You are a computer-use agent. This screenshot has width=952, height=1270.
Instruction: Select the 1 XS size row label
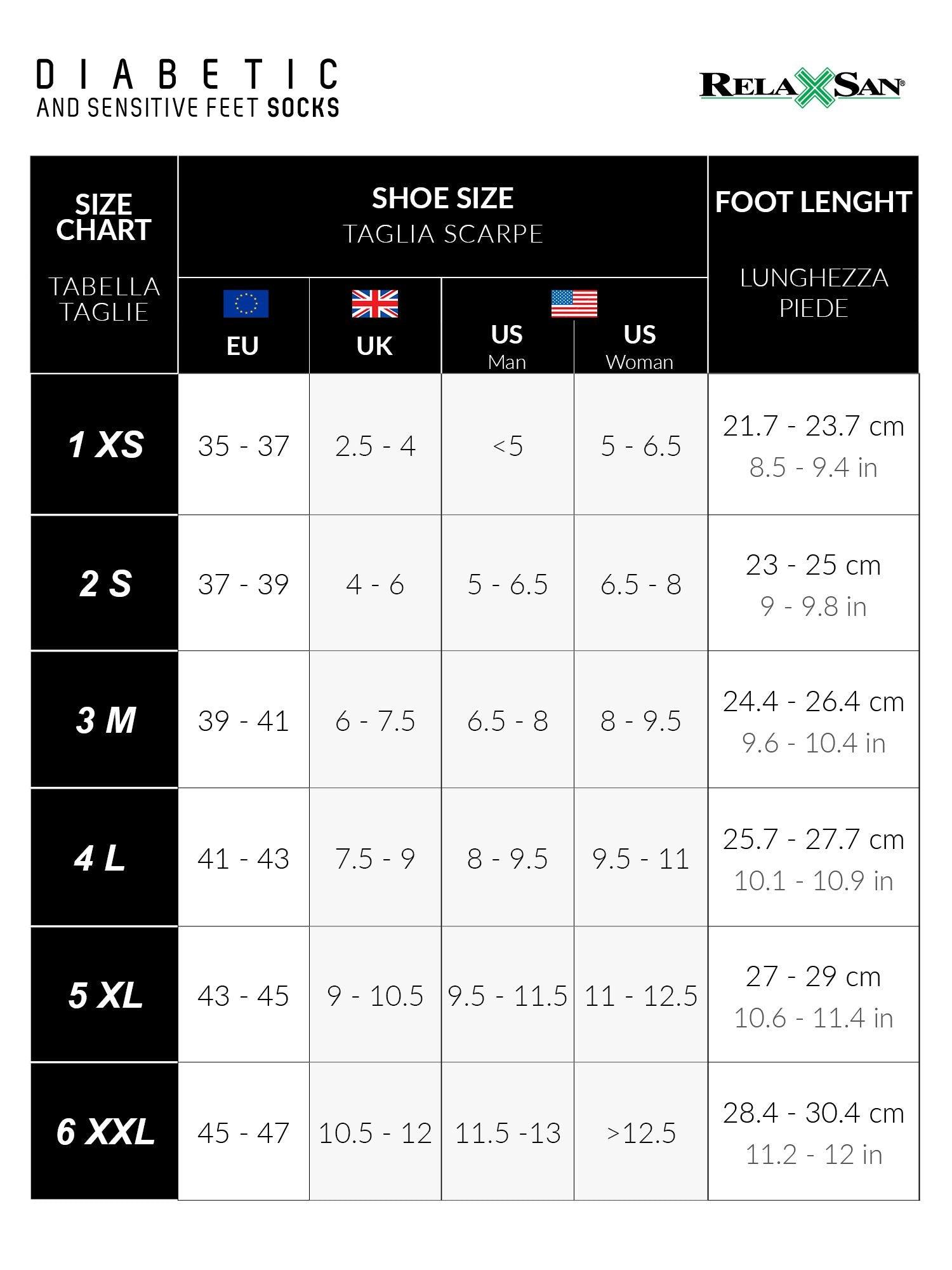pyautogui.click(x=105, y=444)
